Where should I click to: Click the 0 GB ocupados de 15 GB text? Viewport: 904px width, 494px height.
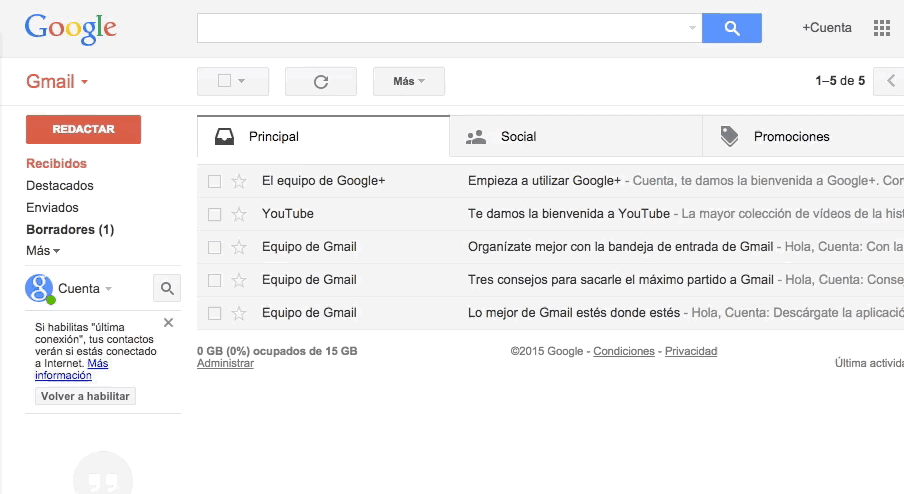coord(277,351)
